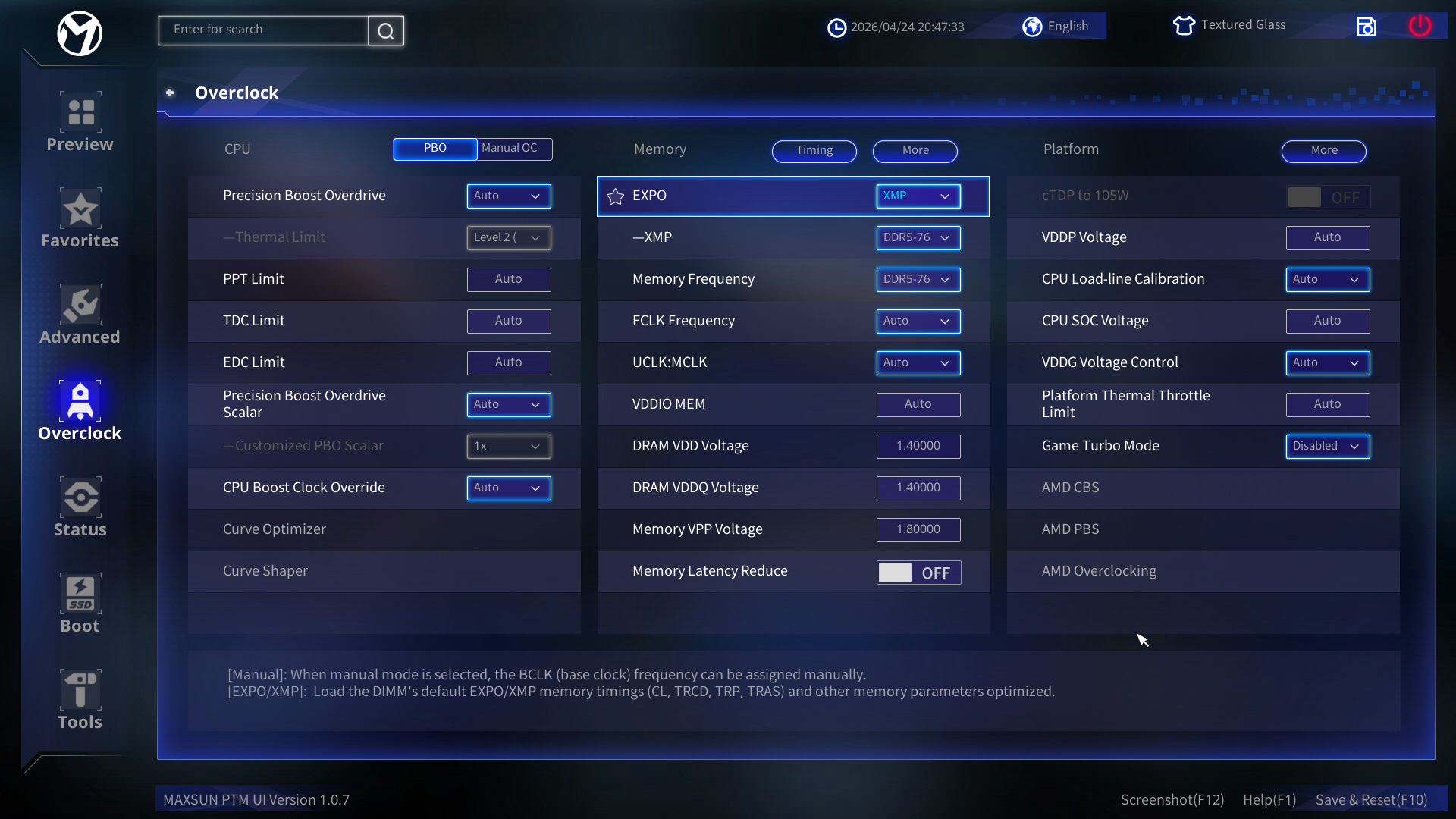1456x819 pixels.
Task: Edit DRAM VDD Voltage value field
Action: point(918,447)
